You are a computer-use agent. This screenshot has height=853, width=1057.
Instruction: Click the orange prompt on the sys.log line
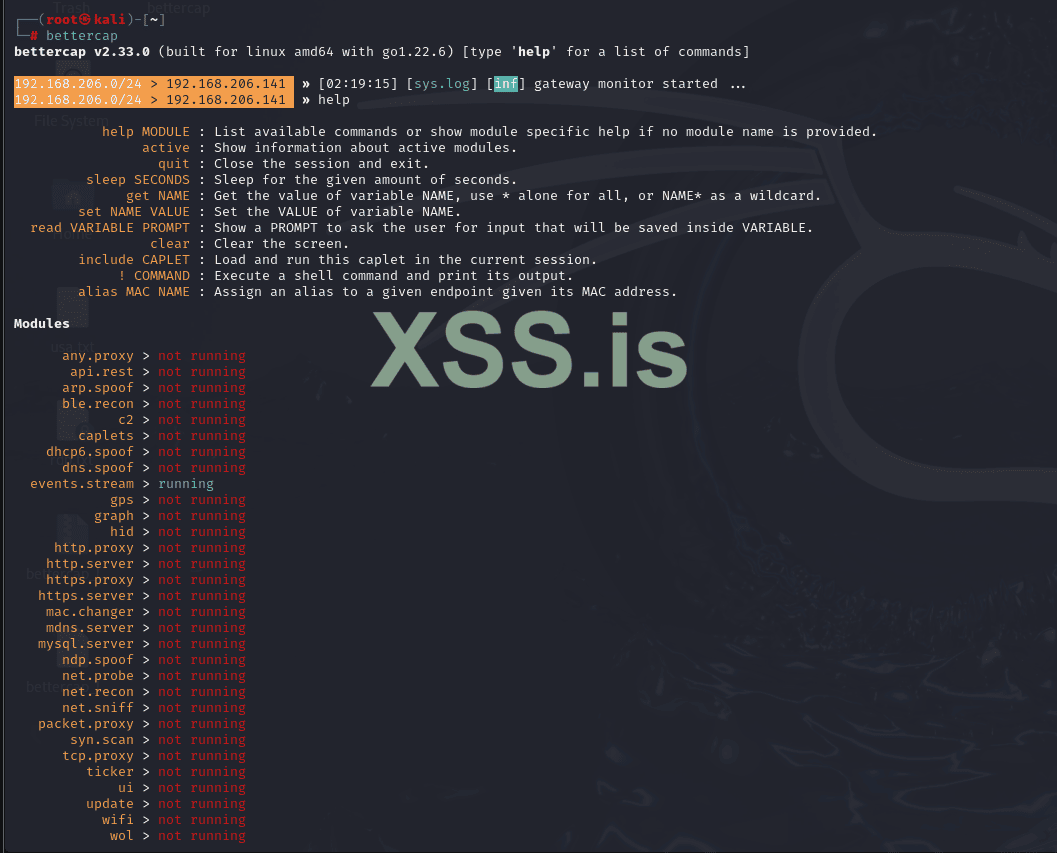pos(154,84)
